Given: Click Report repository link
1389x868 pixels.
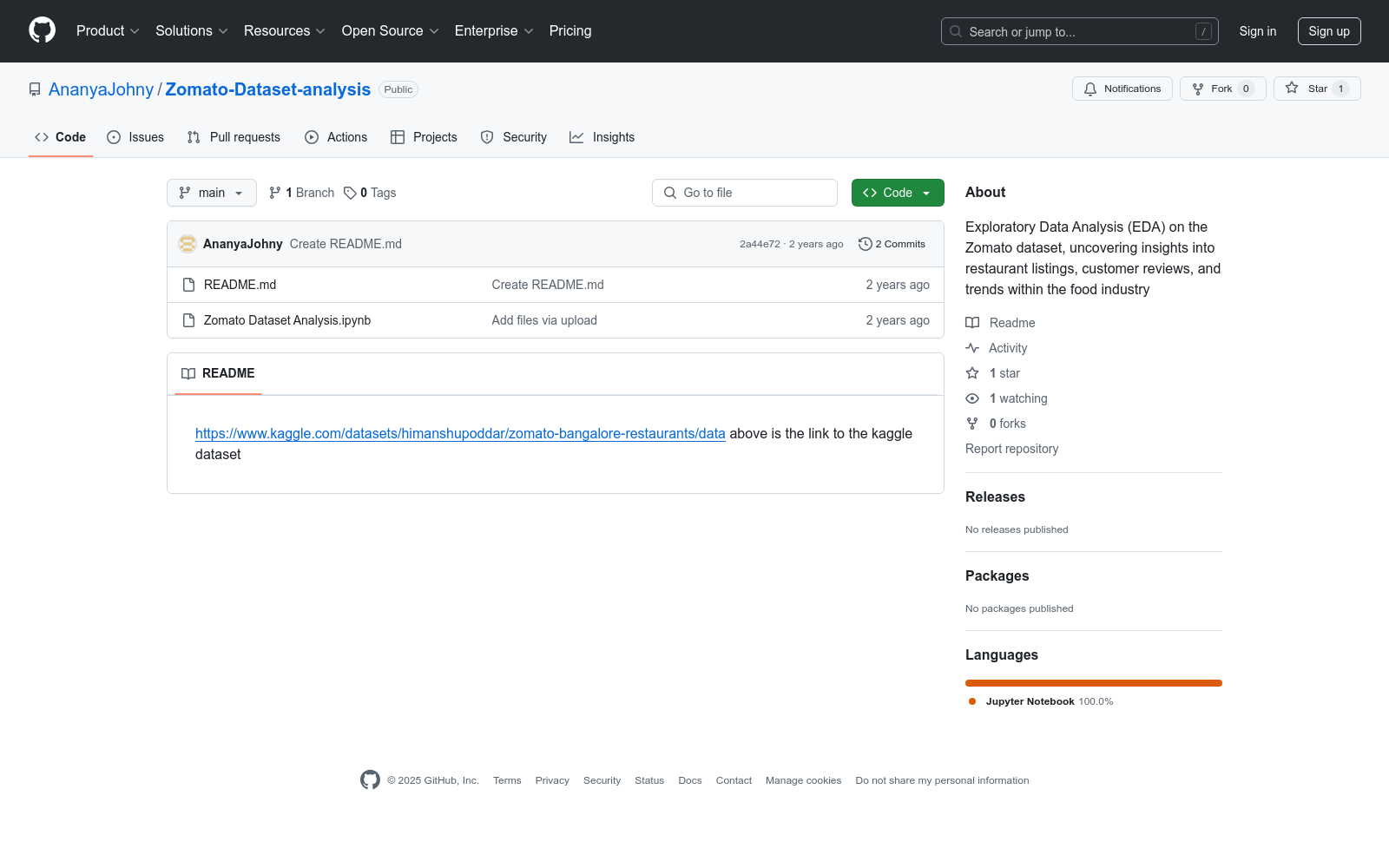Looking at the screenshot, I should (x=1012, y=449).
